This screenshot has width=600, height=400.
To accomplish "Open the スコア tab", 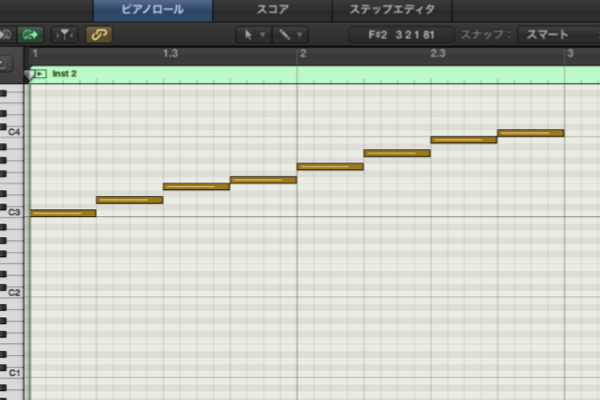I will [272, 10].
